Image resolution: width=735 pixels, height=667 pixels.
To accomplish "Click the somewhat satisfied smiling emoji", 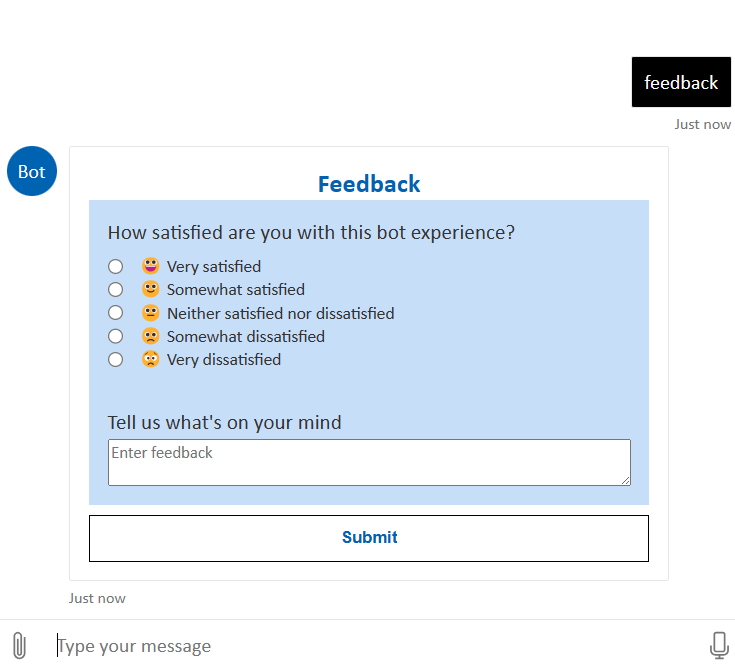I will [151, 289].
